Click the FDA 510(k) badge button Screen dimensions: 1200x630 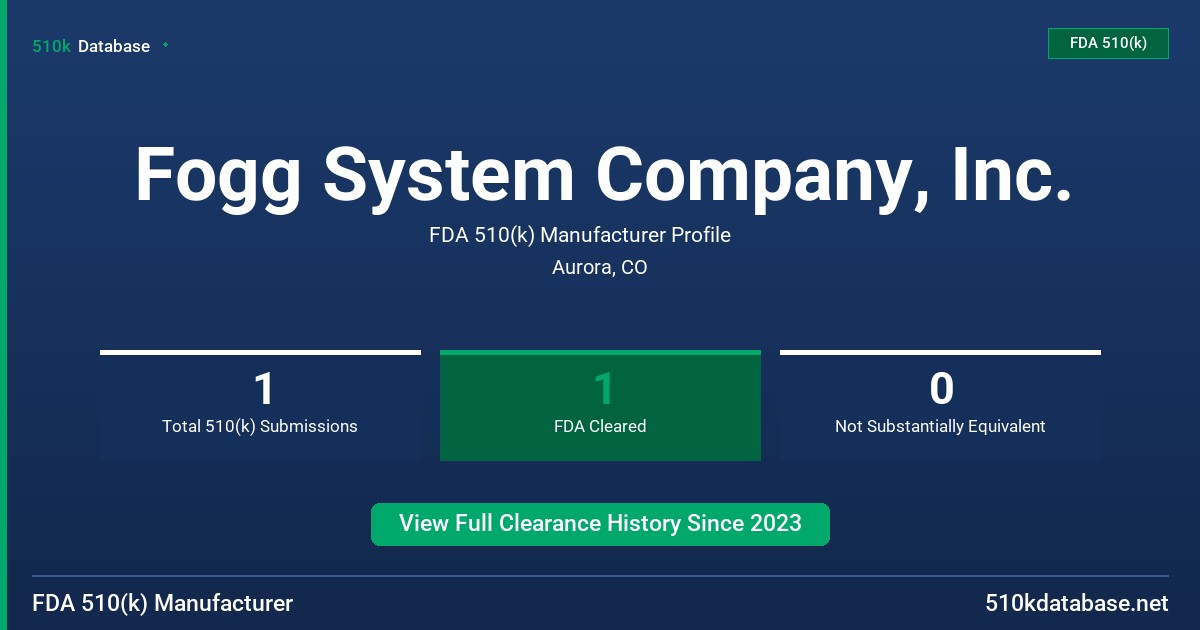(1108, 43)
